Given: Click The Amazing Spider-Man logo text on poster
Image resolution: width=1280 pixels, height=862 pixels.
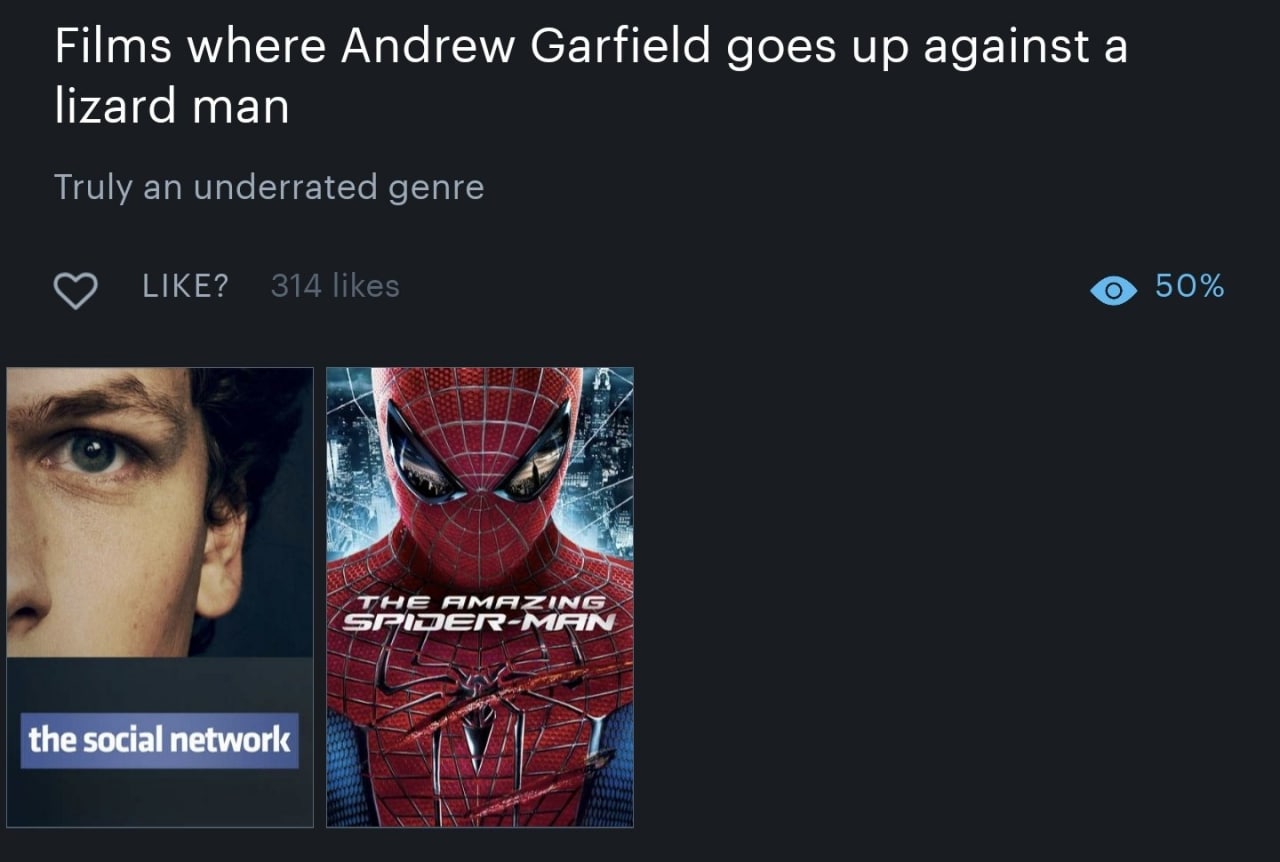Looking at the screenshot, I should click(476, 613).
